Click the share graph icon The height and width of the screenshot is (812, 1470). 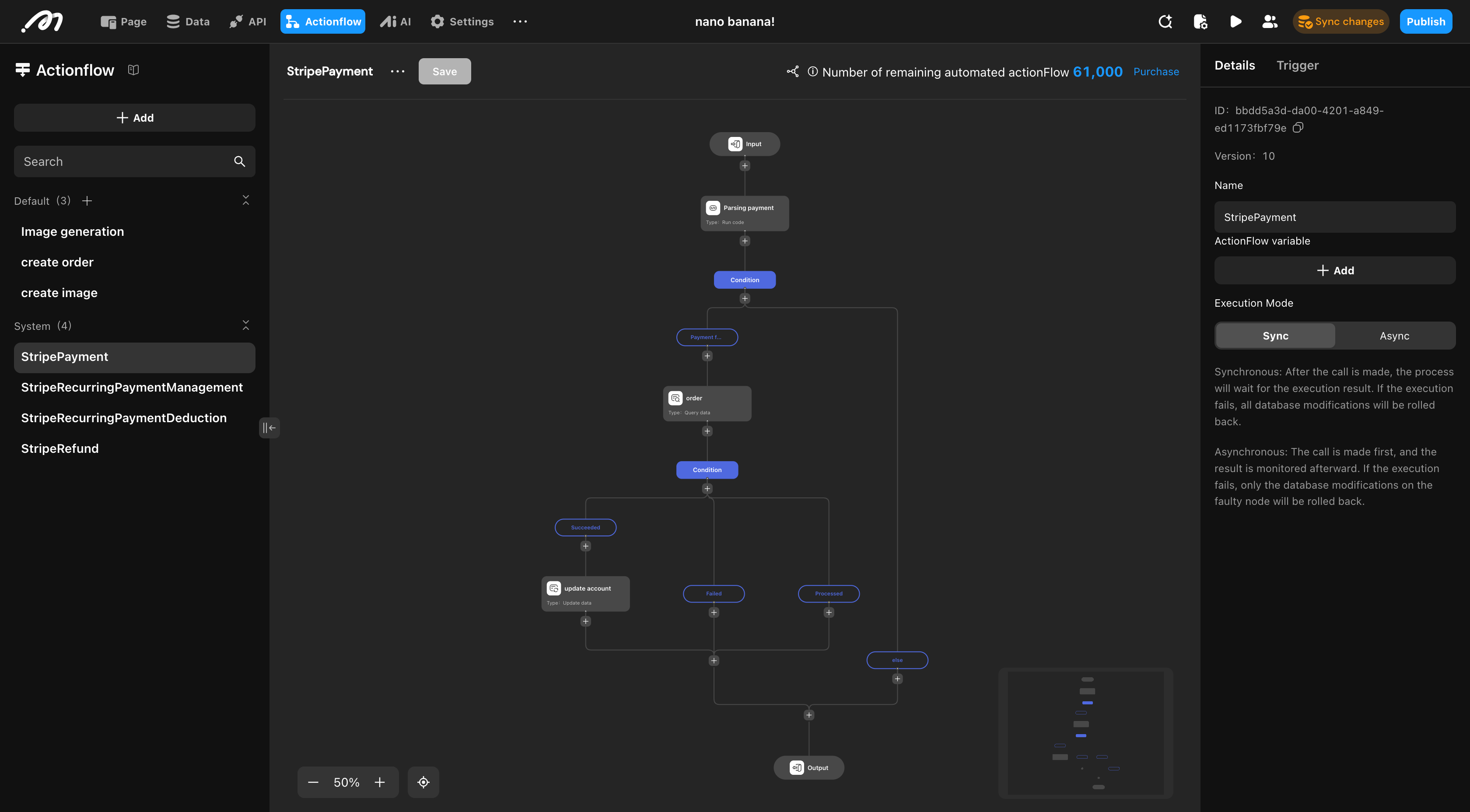pos(793,71)
